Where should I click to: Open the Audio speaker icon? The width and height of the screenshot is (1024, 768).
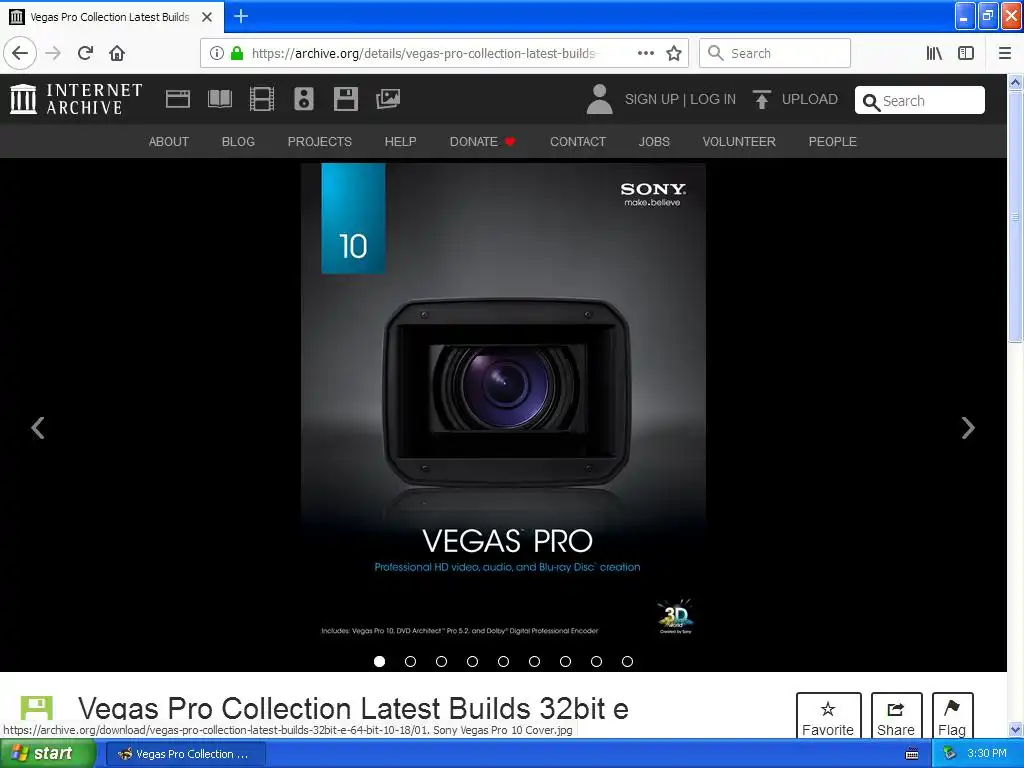tap(304, 99)
